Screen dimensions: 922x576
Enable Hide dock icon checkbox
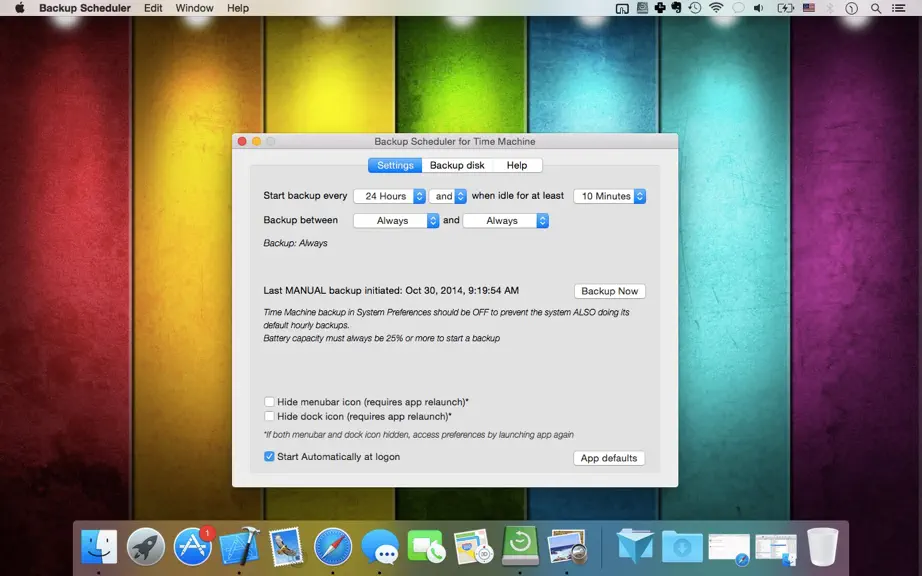click(x=269, y=416)
